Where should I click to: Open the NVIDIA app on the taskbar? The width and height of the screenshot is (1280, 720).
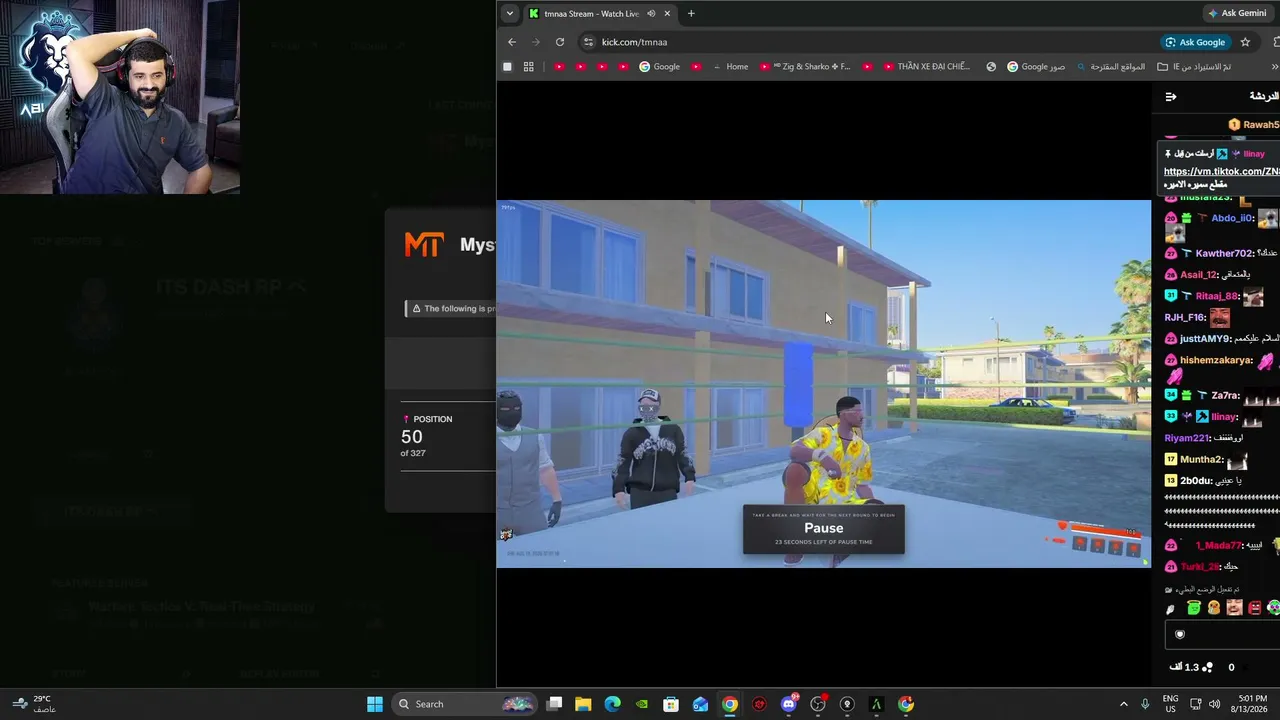pos(642,704)
